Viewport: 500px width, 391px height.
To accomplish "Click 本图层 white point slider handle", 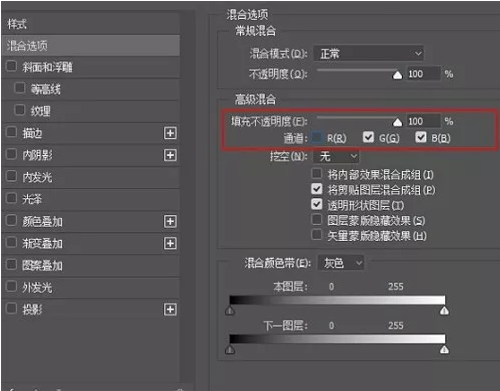I will point(444,311).
